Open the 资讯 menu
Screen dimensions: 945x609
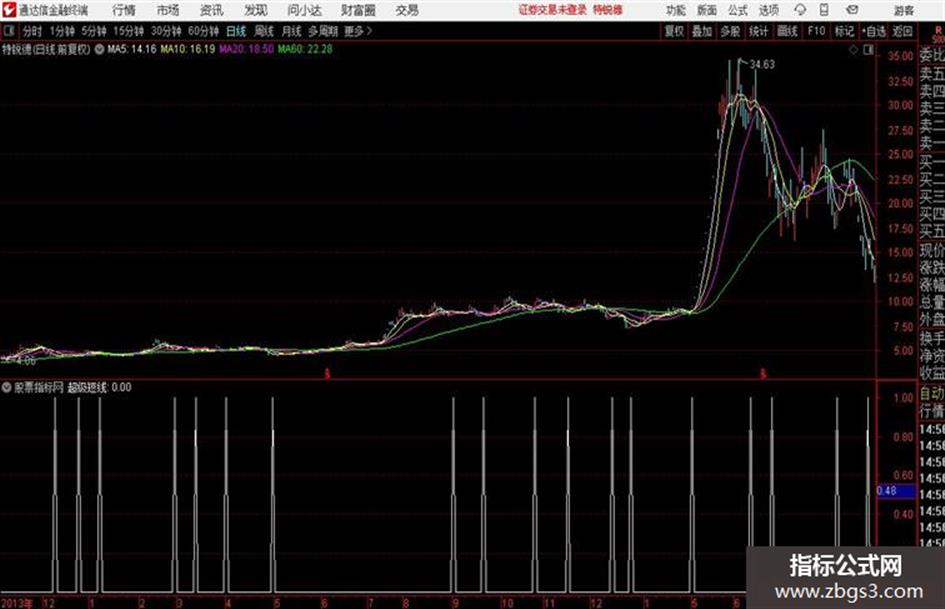click(212, 10)
